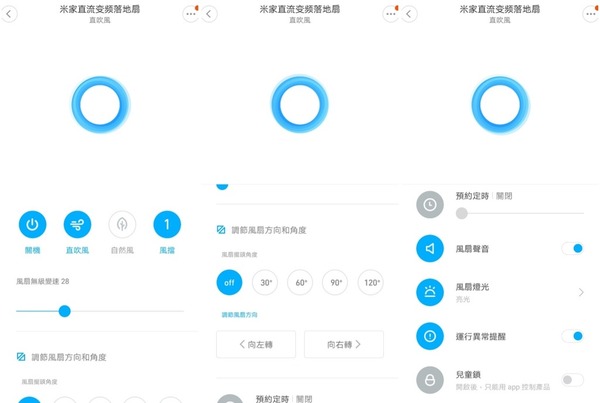Screen dimensions: 600x403
Task: Select the 直吹風 direct wind icon
Action: pyautogui.click(x=77, y=224)
